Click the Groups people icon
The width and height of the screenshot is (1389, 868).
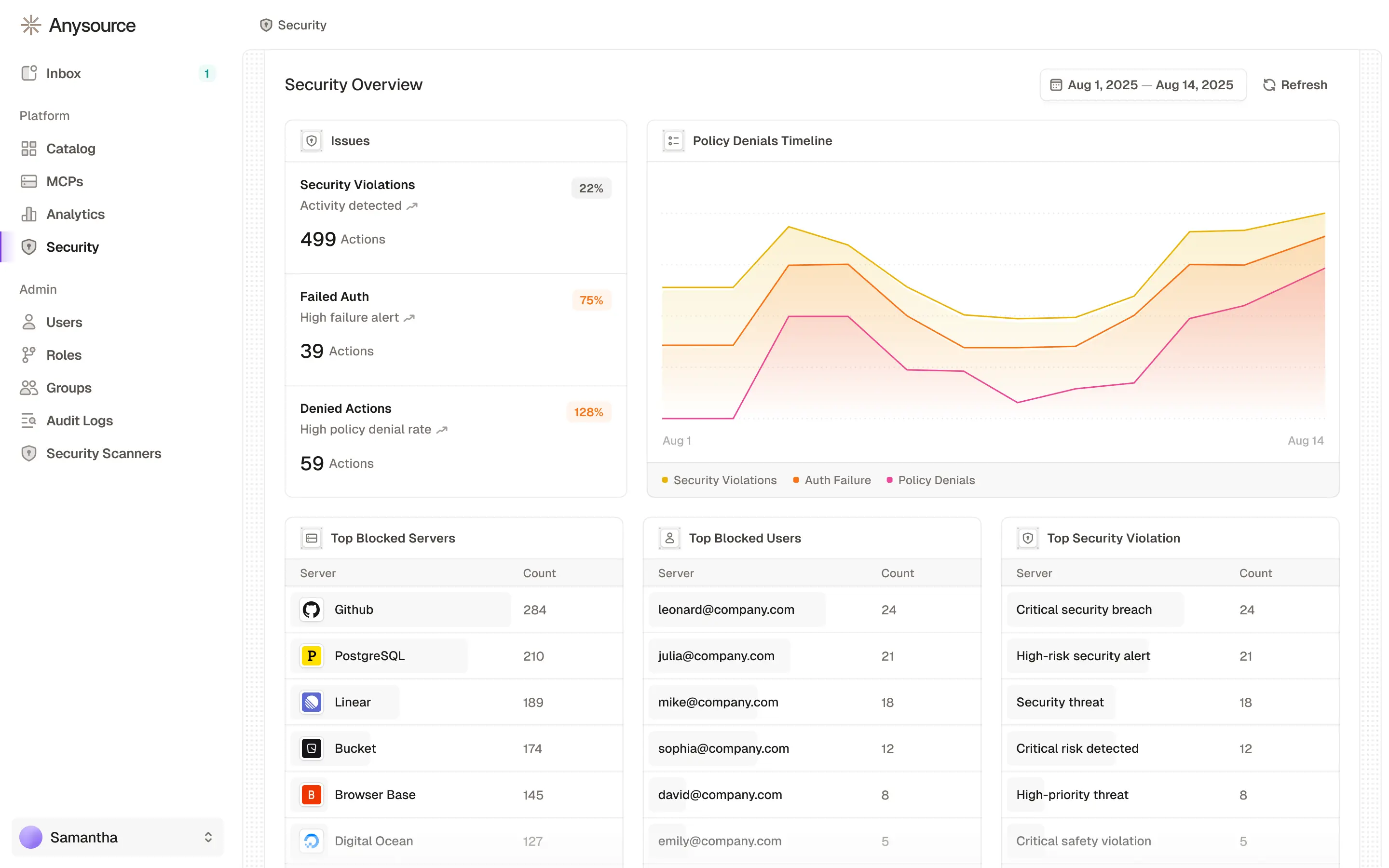29,388
